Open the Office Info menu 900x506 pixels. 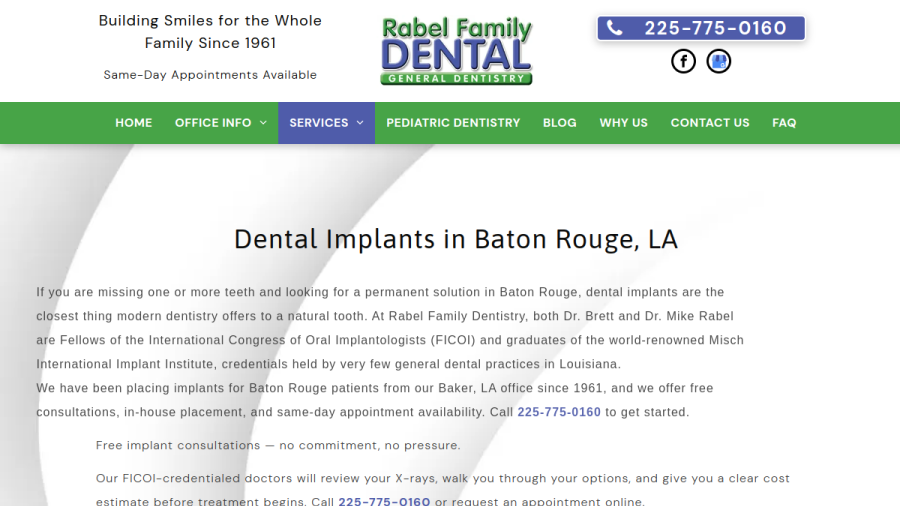[x=220, y=123]
